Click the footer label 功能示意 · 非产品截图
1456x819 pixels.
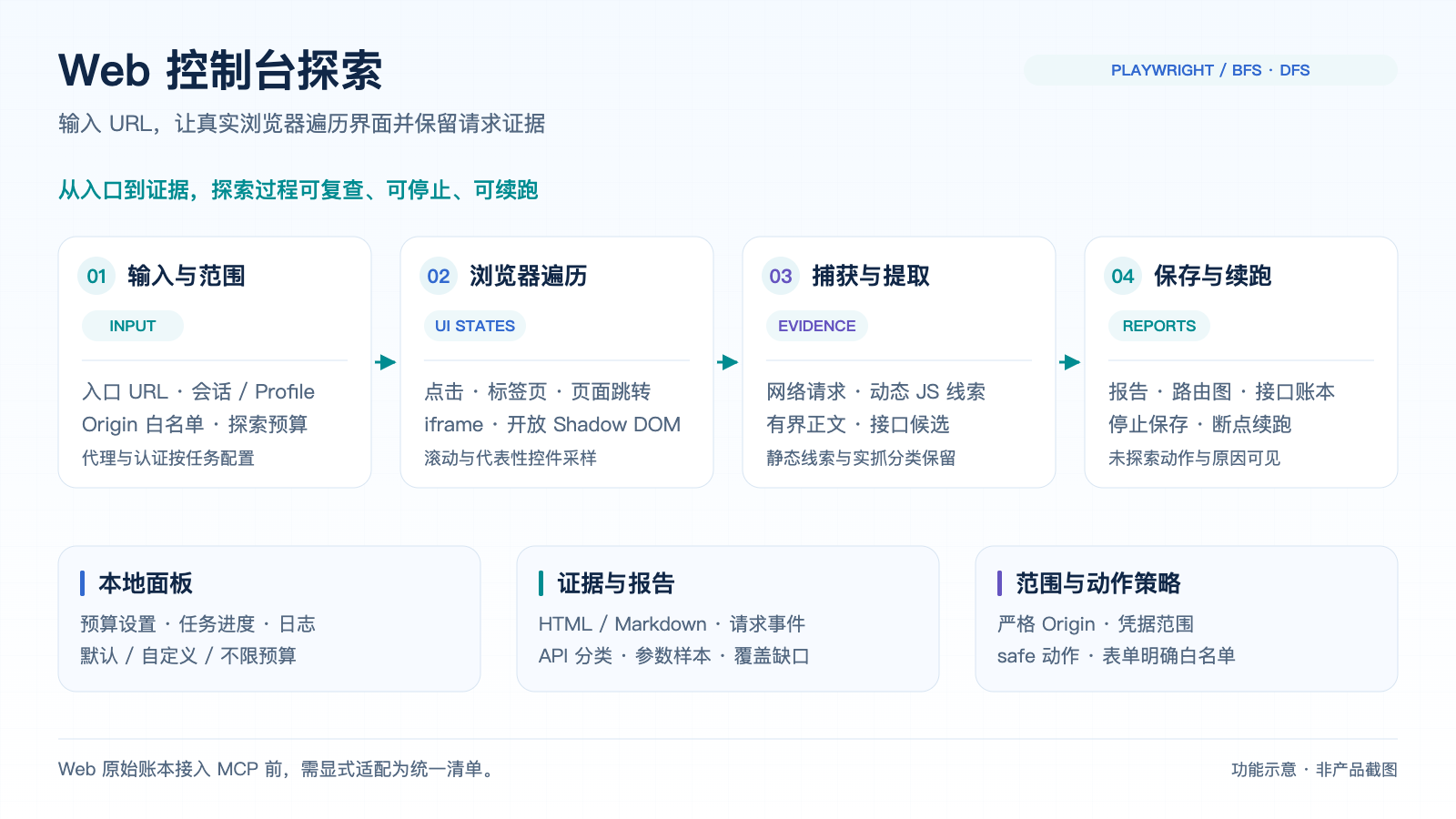click(x=1314, y=770)
